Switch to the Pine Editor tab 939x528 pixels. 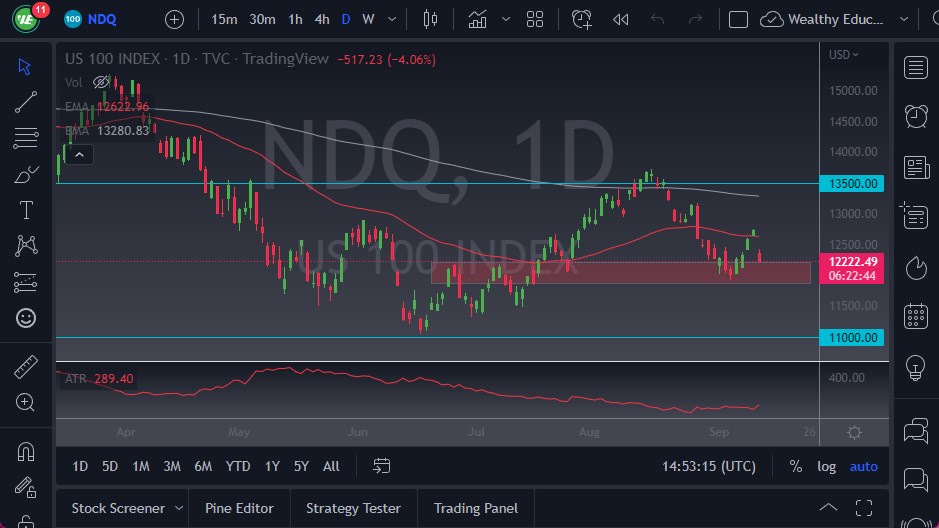pyautogui.click(x=239, y=508)
